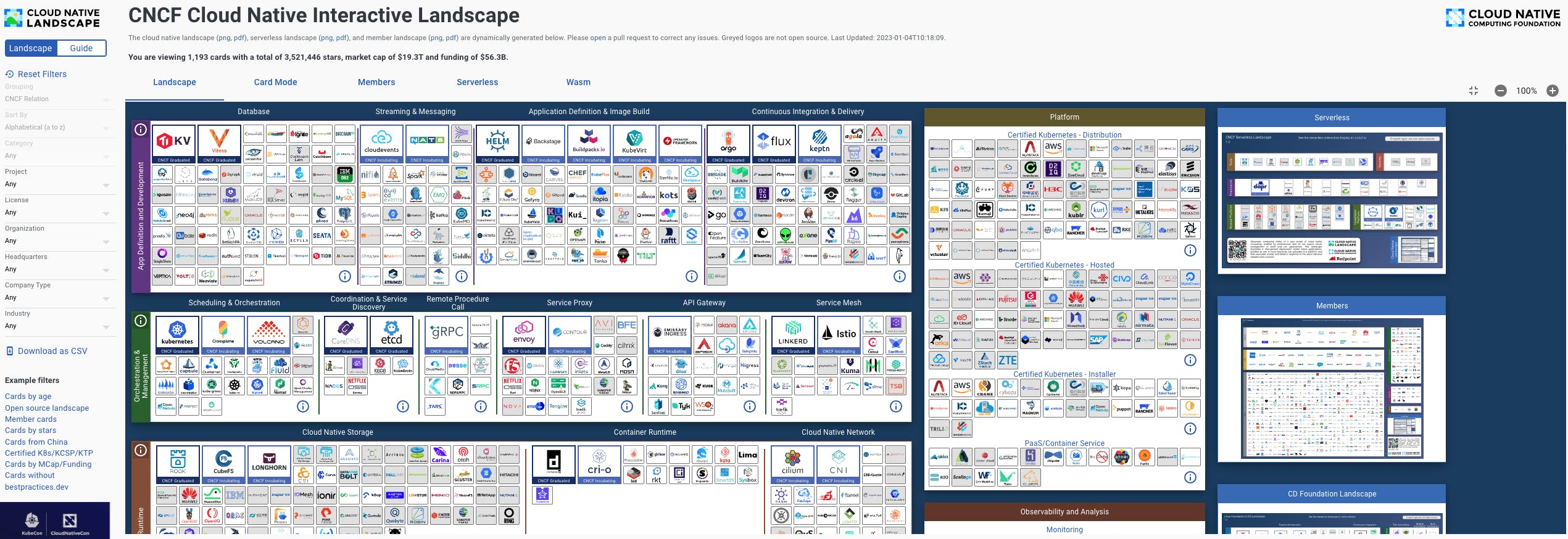Select the Landscape tab
This screenshot has height=539, width=1568.
click(175, 83)
